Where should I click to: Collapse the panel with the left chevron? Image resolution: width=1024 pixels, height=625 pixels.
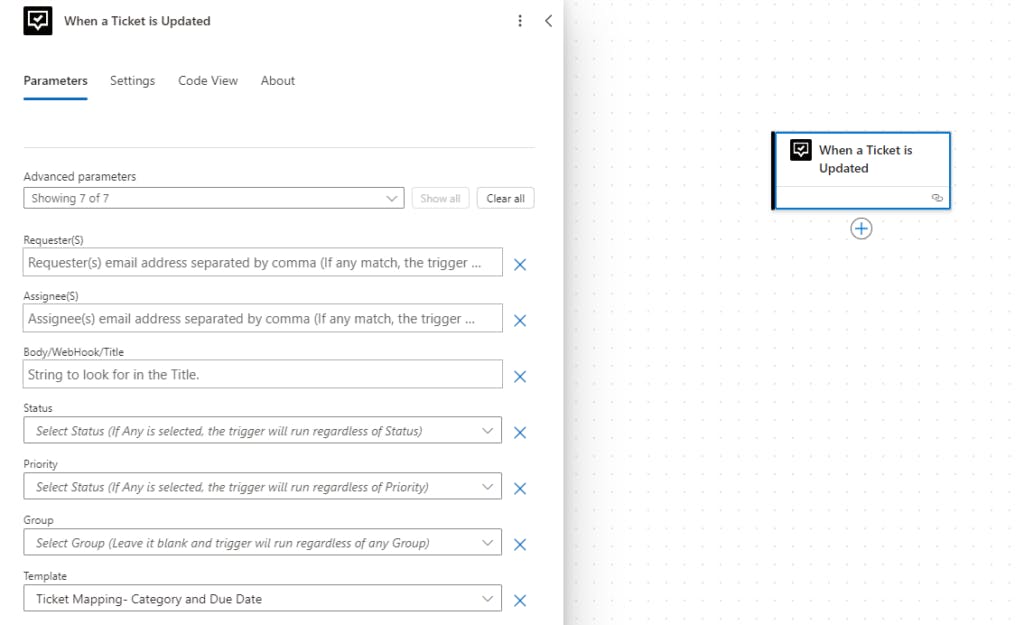548,21
